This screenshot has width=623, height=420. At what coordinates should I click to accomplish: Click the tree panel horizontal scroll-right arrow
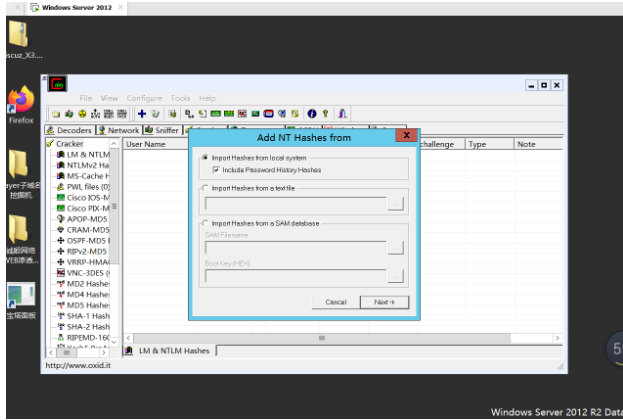(x=104, y=352)
